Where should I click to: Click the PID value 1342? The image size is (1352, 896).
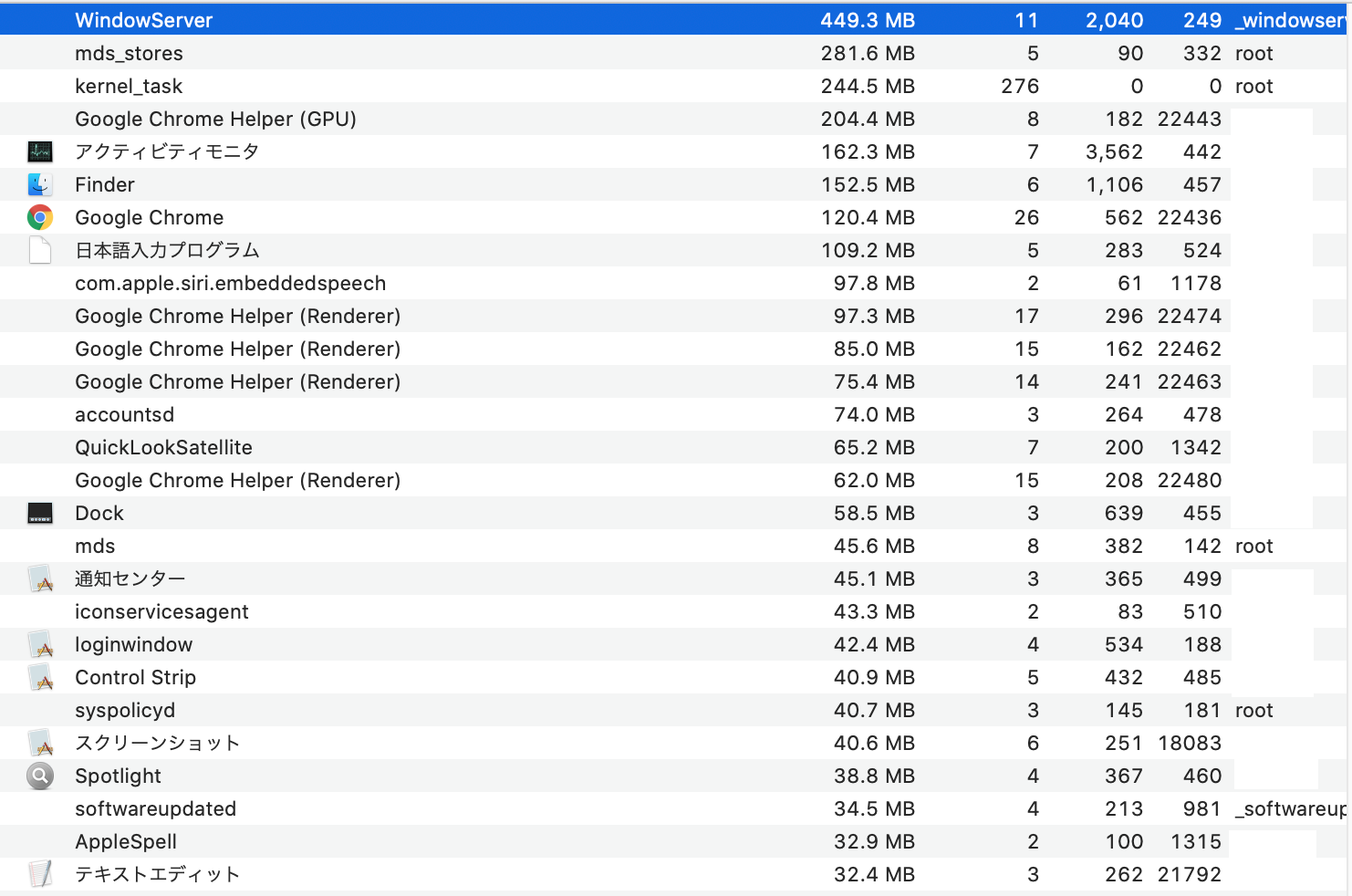(x=1196, y=447)
